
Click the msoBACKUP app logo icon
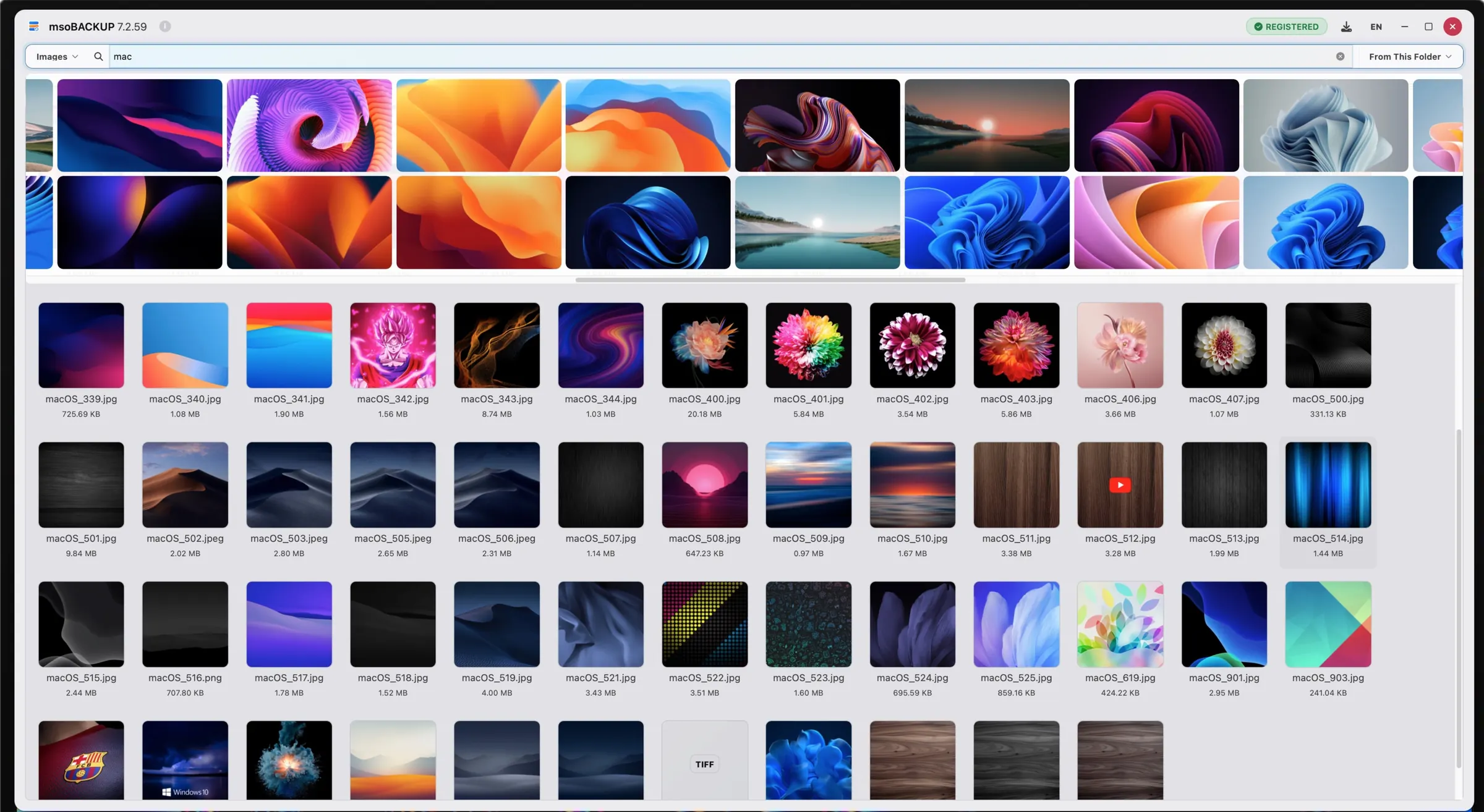coord(34,27)
